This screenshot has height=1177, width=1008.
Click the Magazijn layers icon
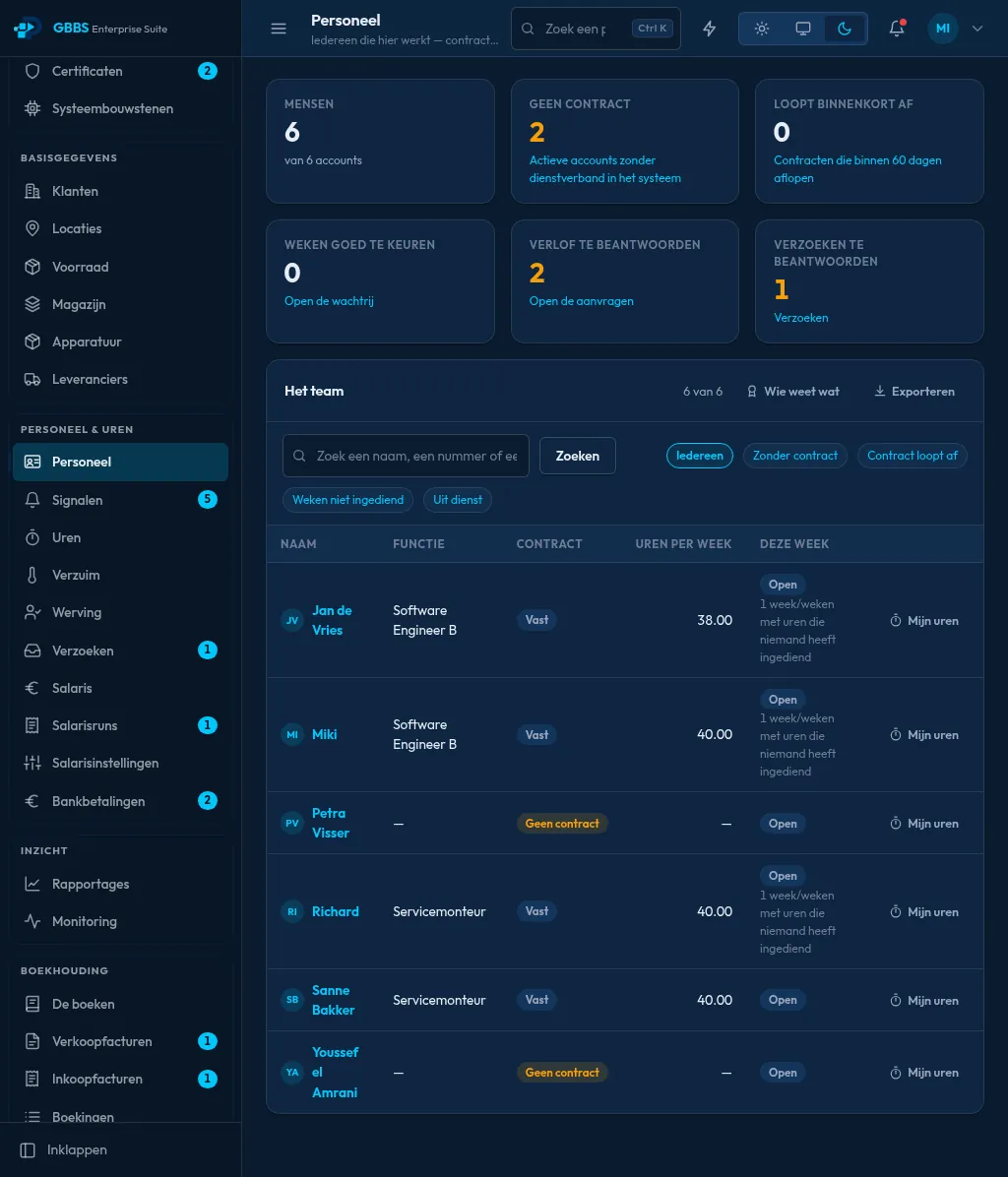coord(32,304)
